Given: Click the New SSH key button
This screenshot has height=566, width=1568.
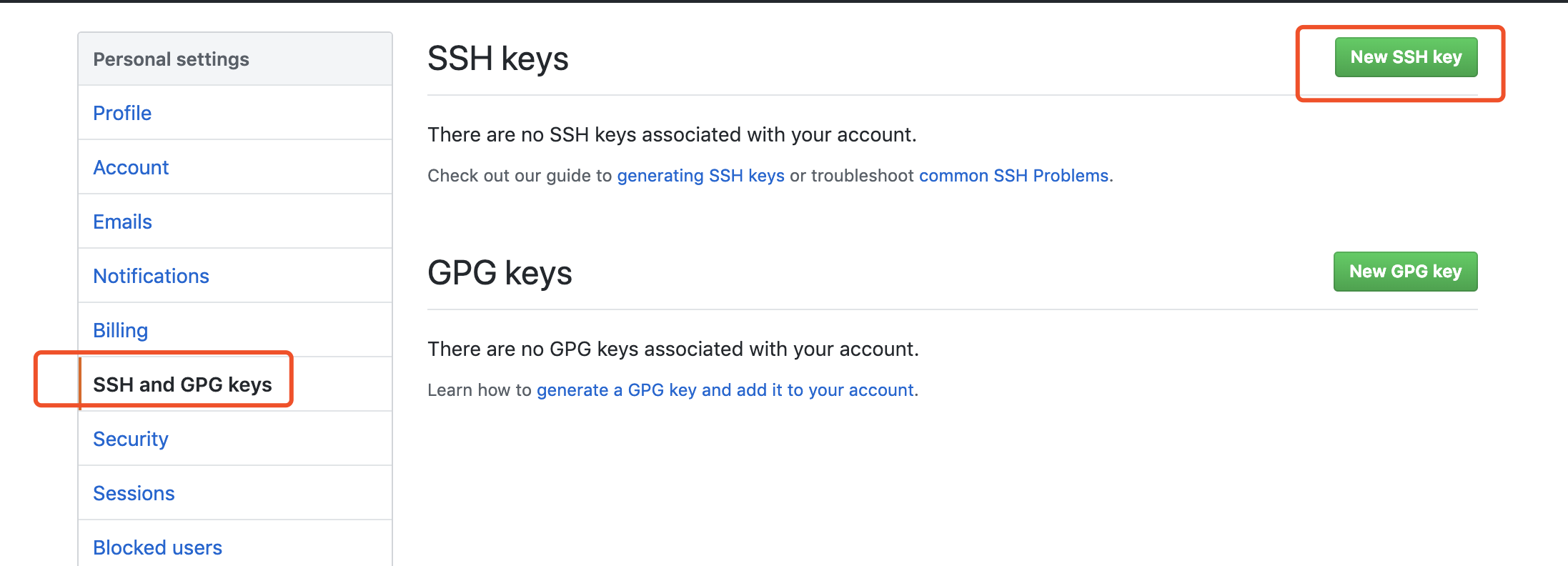Looking at the screenshot, I should point(1406,57).
